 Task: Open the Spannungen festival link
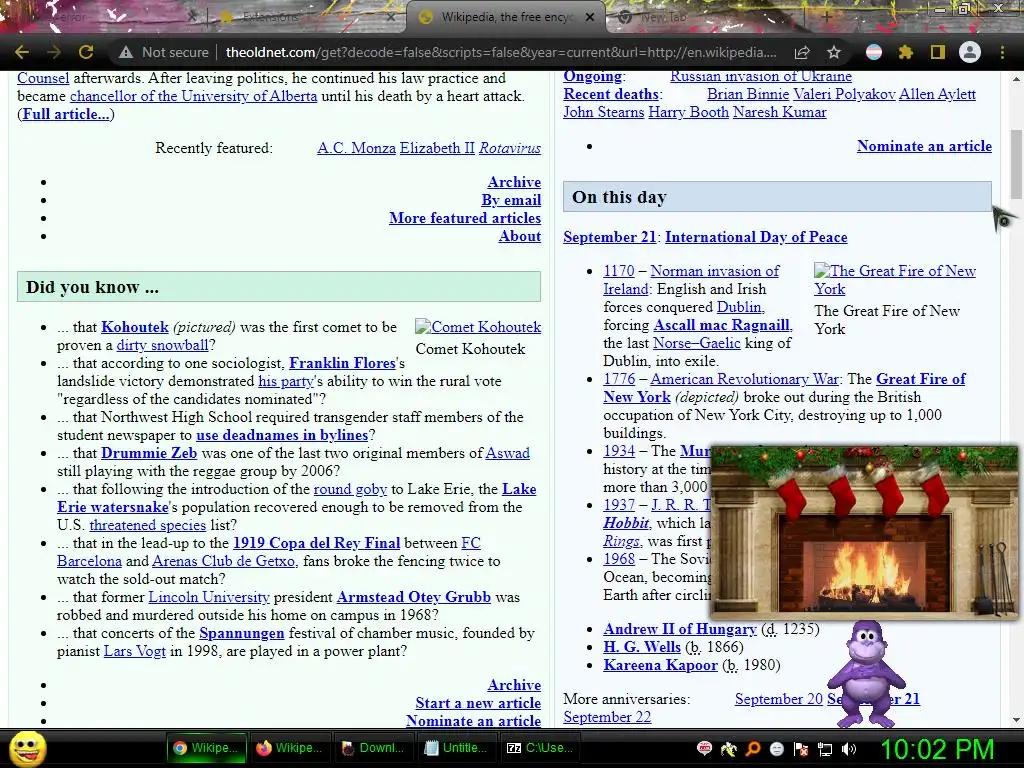coord(242,633)
